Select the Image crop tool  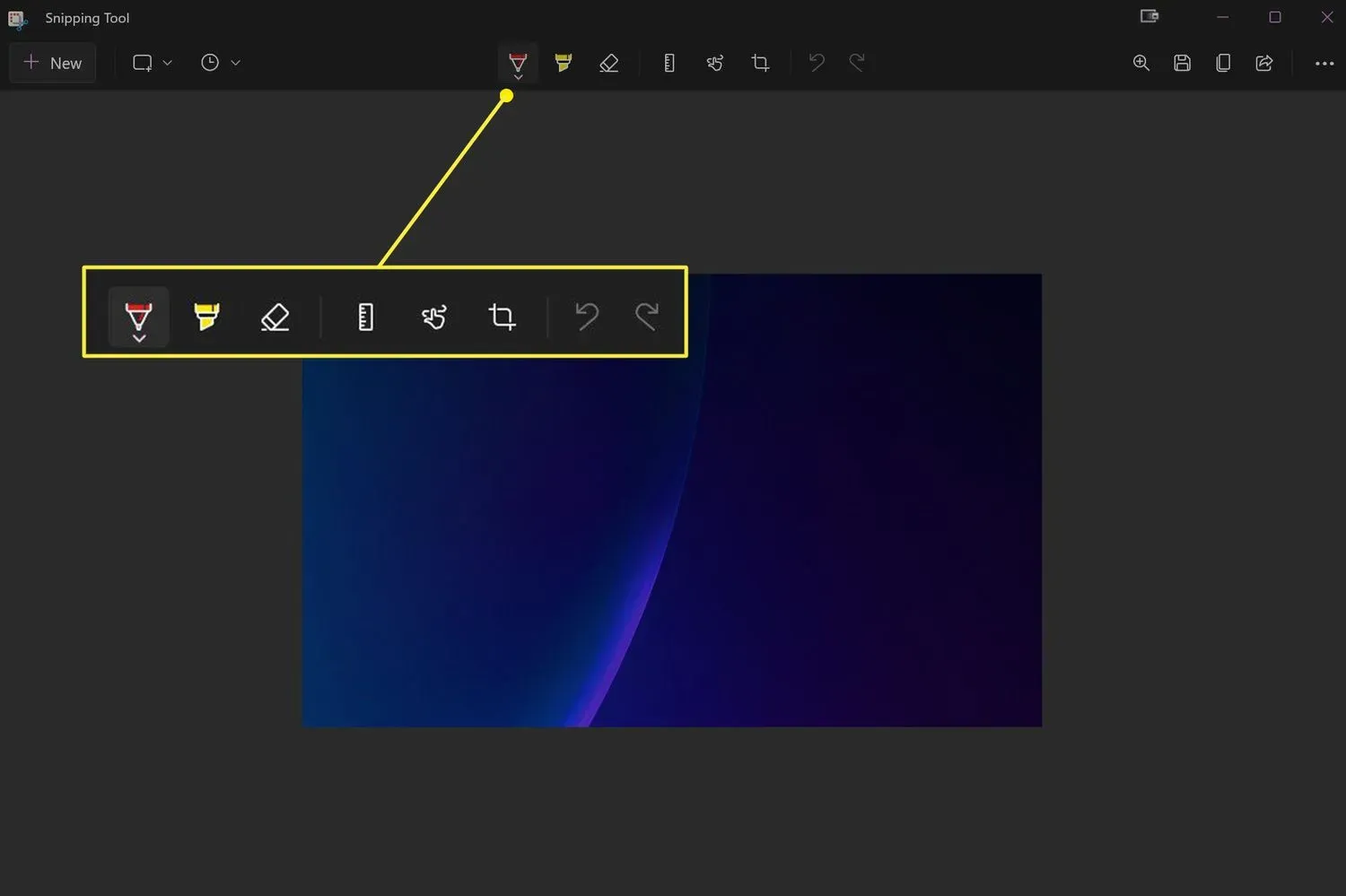pos(760,63)
